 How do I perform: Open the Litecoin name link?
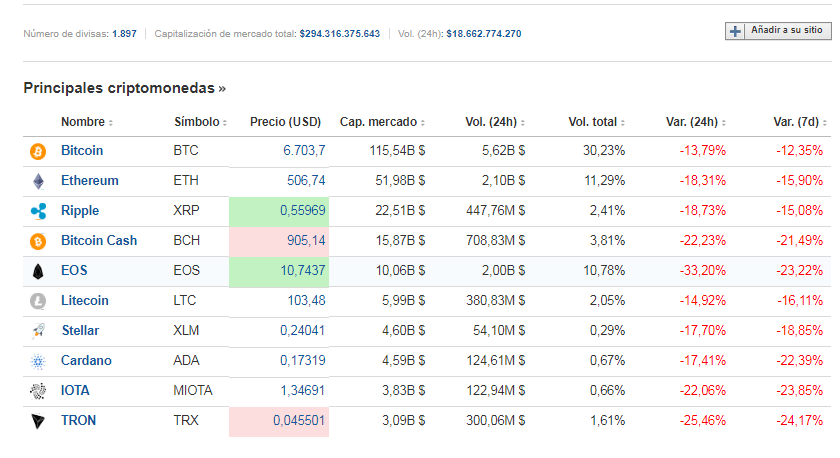pyautogui.click(x=85, y=301)
